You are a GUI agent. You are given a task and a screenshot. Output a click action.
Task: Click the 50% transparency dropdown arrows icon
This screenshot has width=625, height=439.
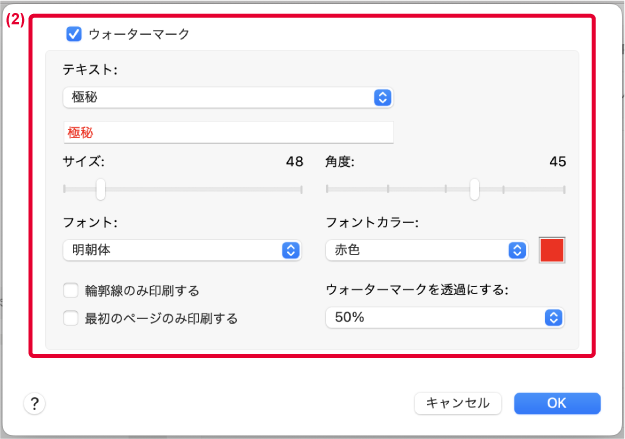point(553,318)
